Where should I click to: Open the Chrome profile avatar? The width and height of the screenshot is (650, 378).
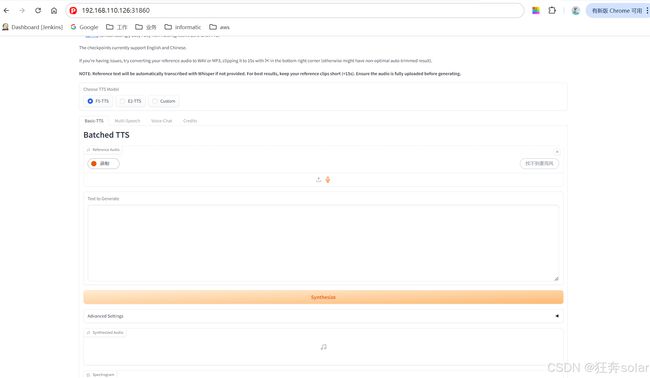(x=575, y=11)
